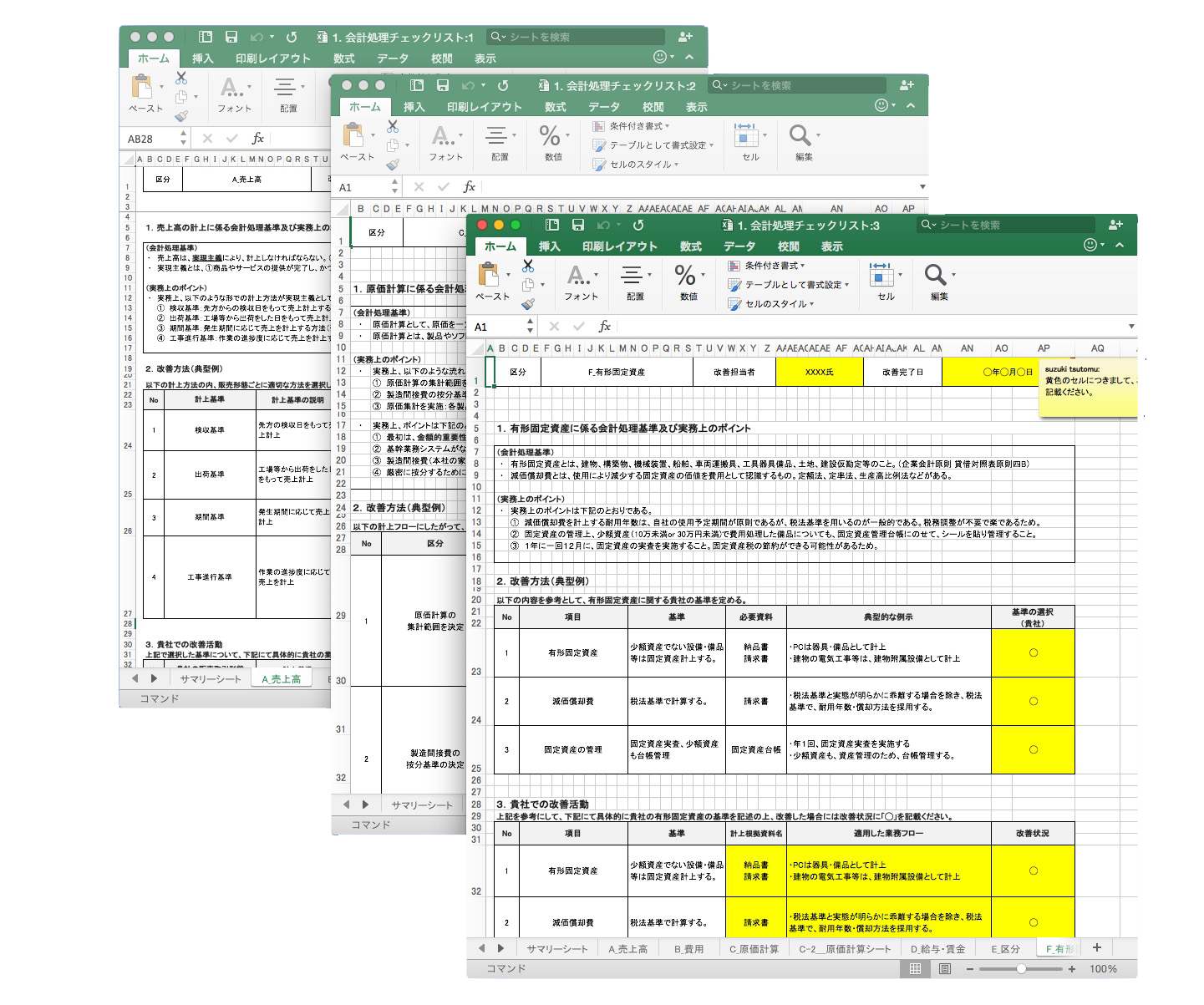Open 数式 ribbon tab in checklist:2 window
The width and height of the screenshot is (1204, 1005).
556,107
